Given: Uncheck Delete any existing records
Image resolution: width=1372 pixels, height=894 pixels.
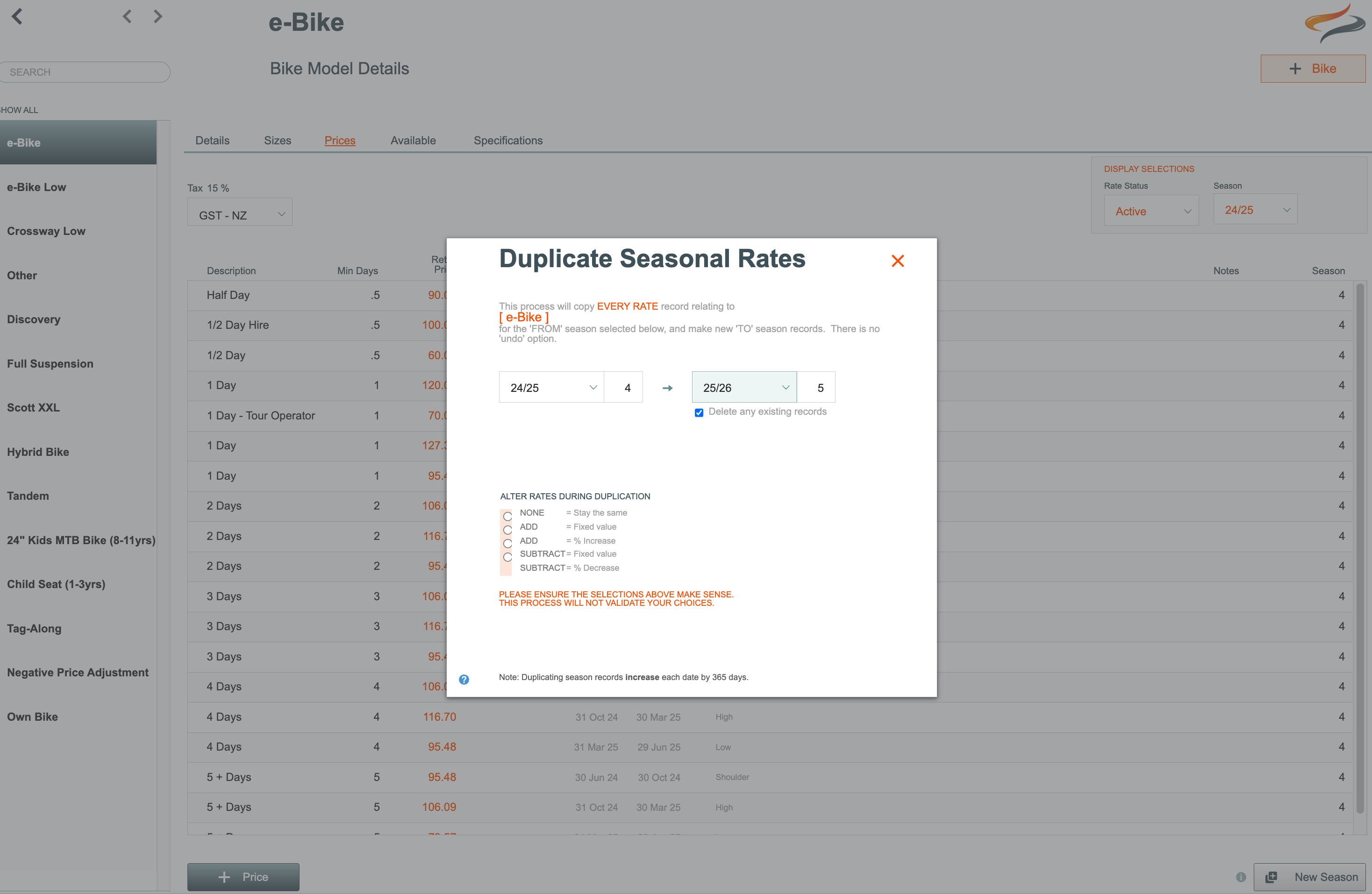Looking at the screenshot, I should (x=699, y=412).
